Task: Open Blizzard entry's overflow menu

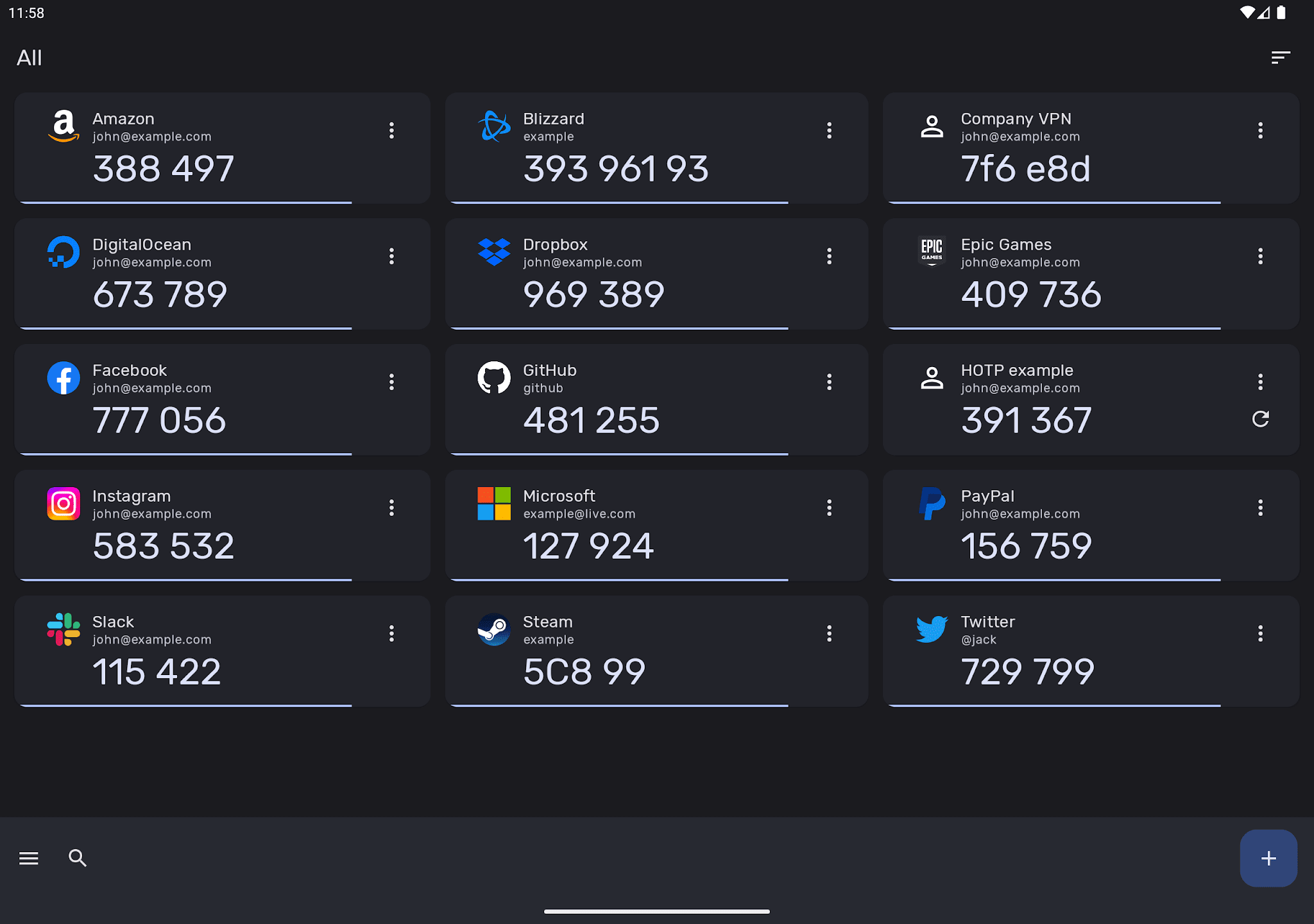Action: coord(829,130)
